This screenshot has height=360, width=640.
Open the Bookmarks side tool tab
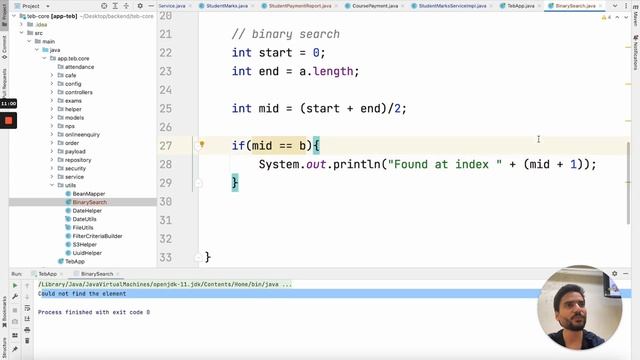tap(4, 312)
